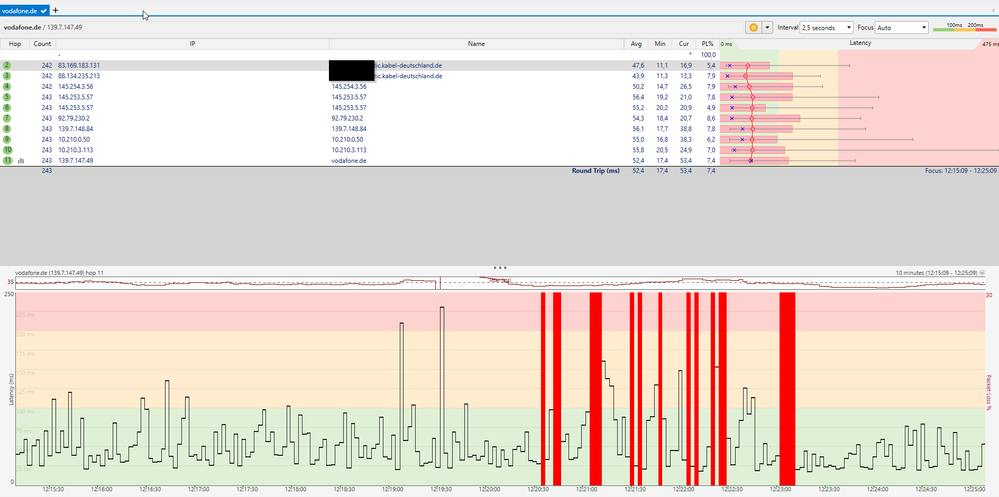Select hop 2 green circle icon
Screen dimensions: 999x497
pos(7,65)
